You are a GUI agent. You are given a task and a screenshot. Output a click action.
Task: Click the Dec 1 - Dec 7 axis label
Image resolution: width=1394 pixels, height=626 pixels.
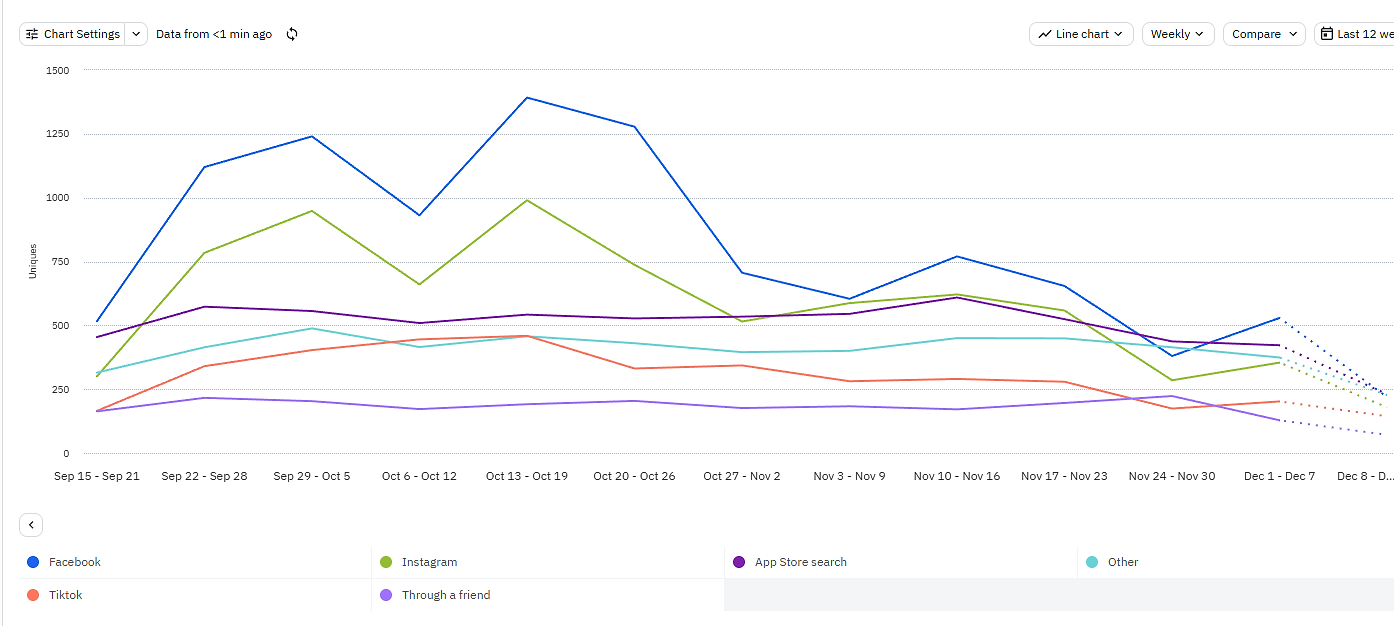pyautogui.click(x=1279, y=476)
